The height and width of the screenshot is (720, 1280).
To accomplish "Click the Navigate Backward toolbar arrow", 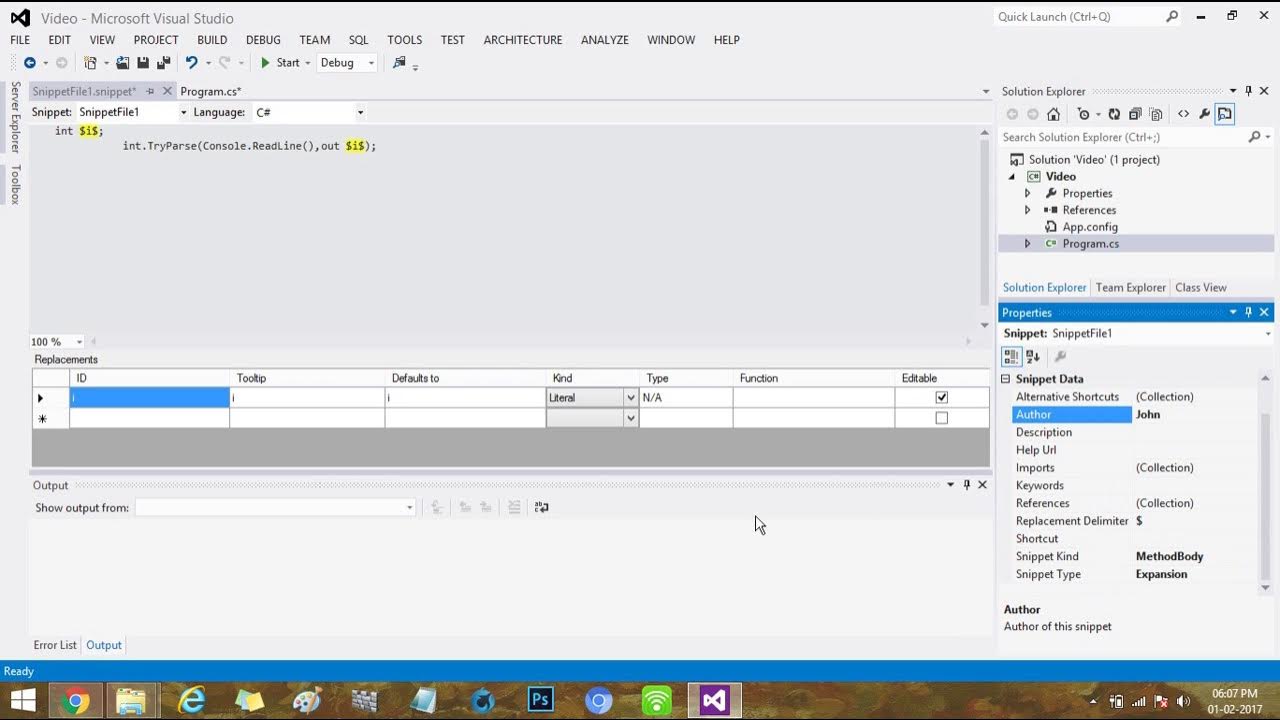I will tap(30, 63).
